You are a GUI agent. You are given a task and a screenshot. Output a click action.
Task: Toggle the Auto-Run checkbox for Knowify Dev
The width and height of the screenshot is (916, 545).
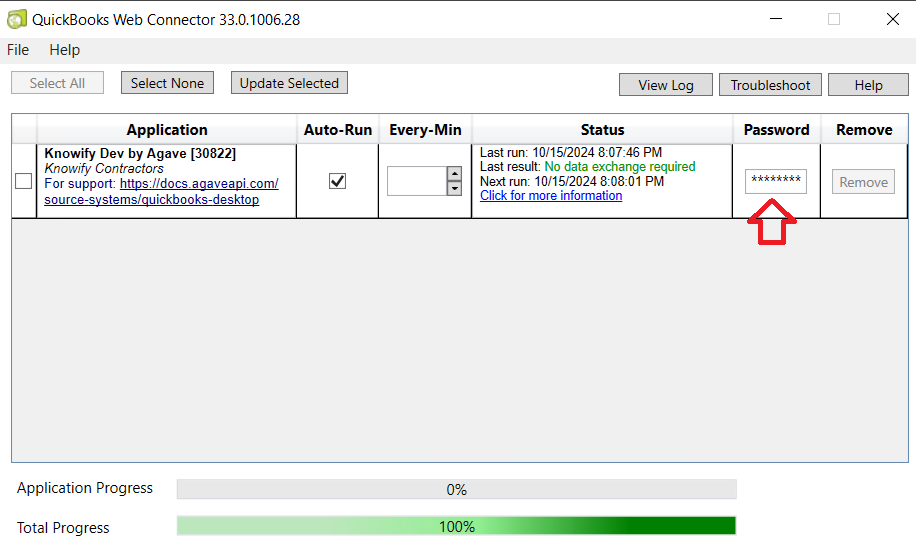coord(338,181)
